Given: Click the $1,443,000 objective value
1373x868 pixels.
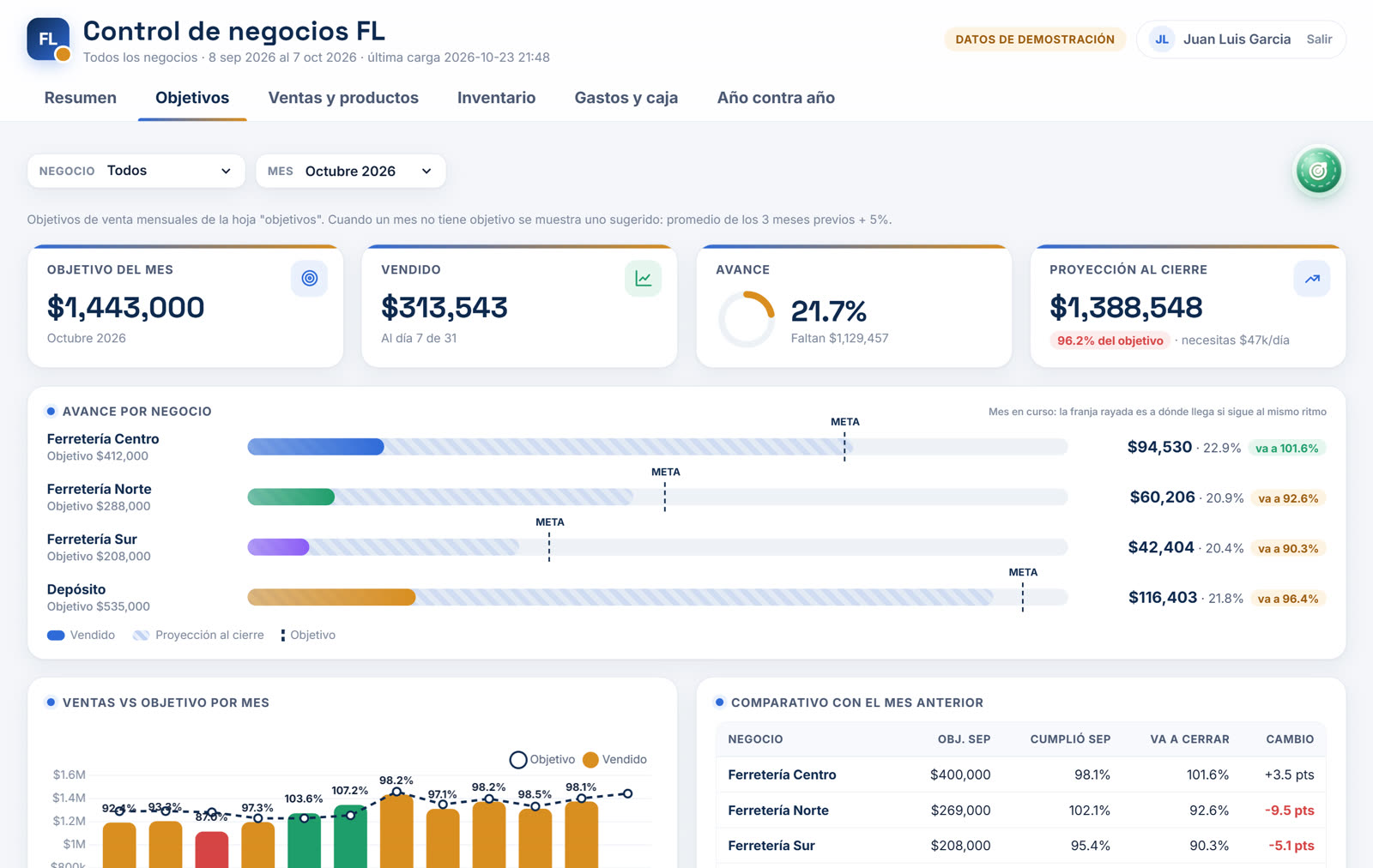Looking at the screenshot, I should (x=125, y=307).
